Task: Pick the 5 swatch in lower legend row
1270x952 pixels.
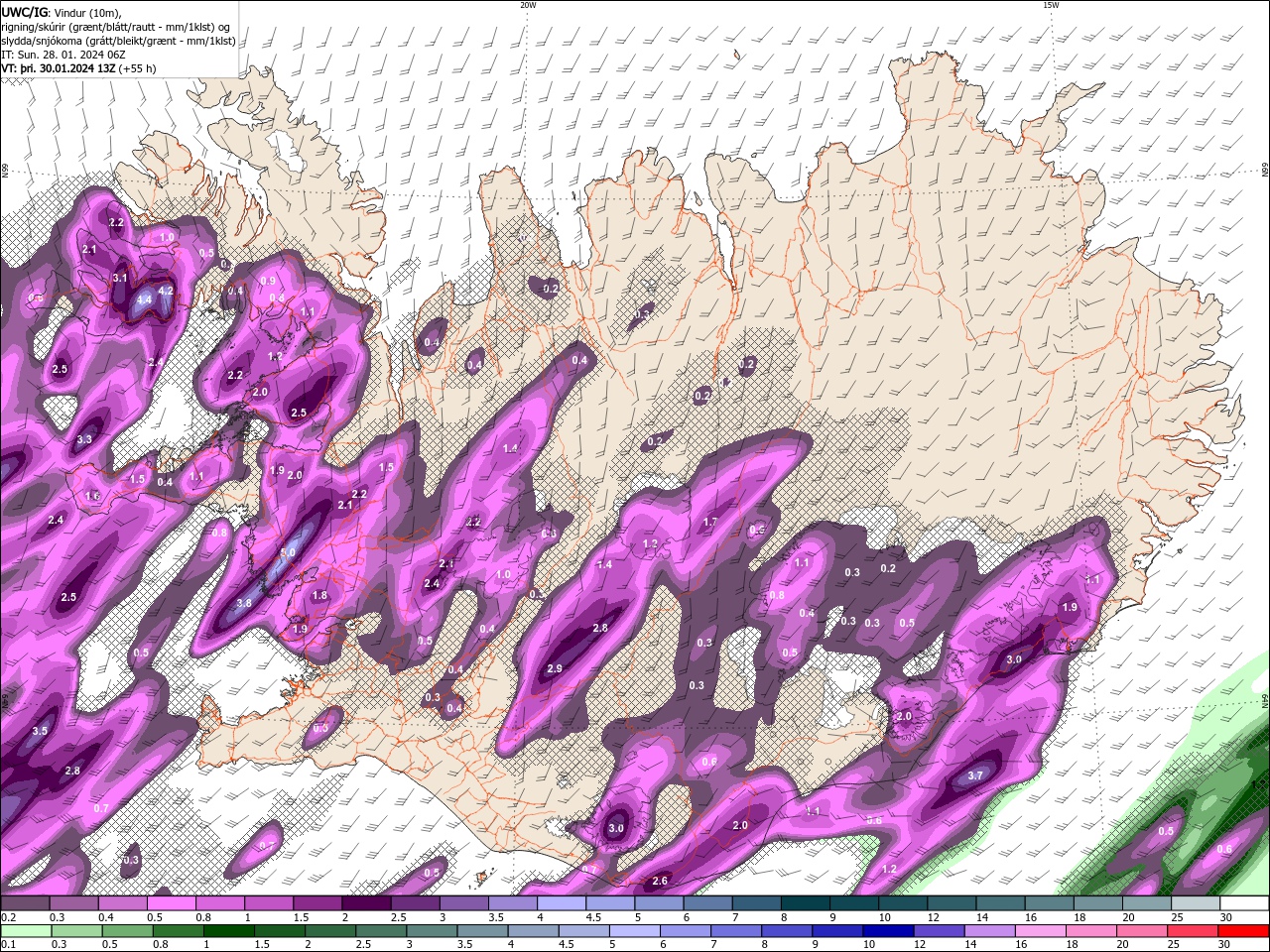Action: 634,931
